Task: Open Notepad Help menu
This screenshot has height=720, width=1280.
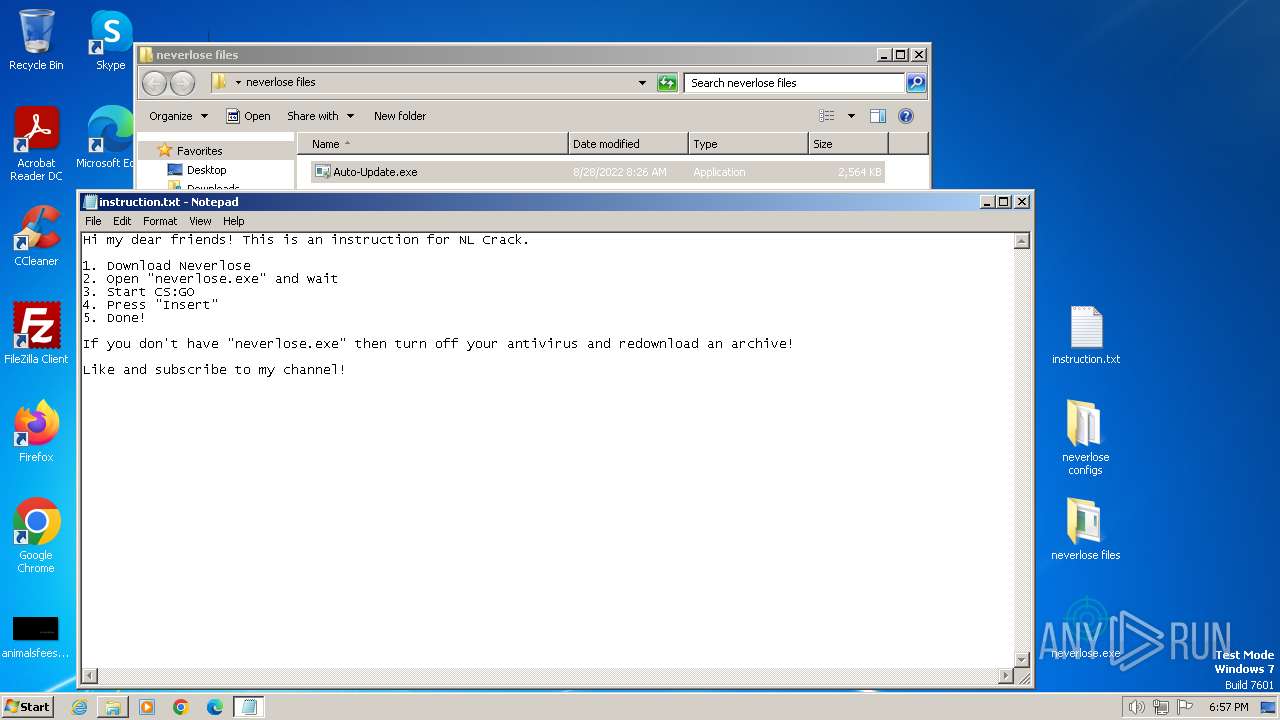Action: tap(233, 221)
